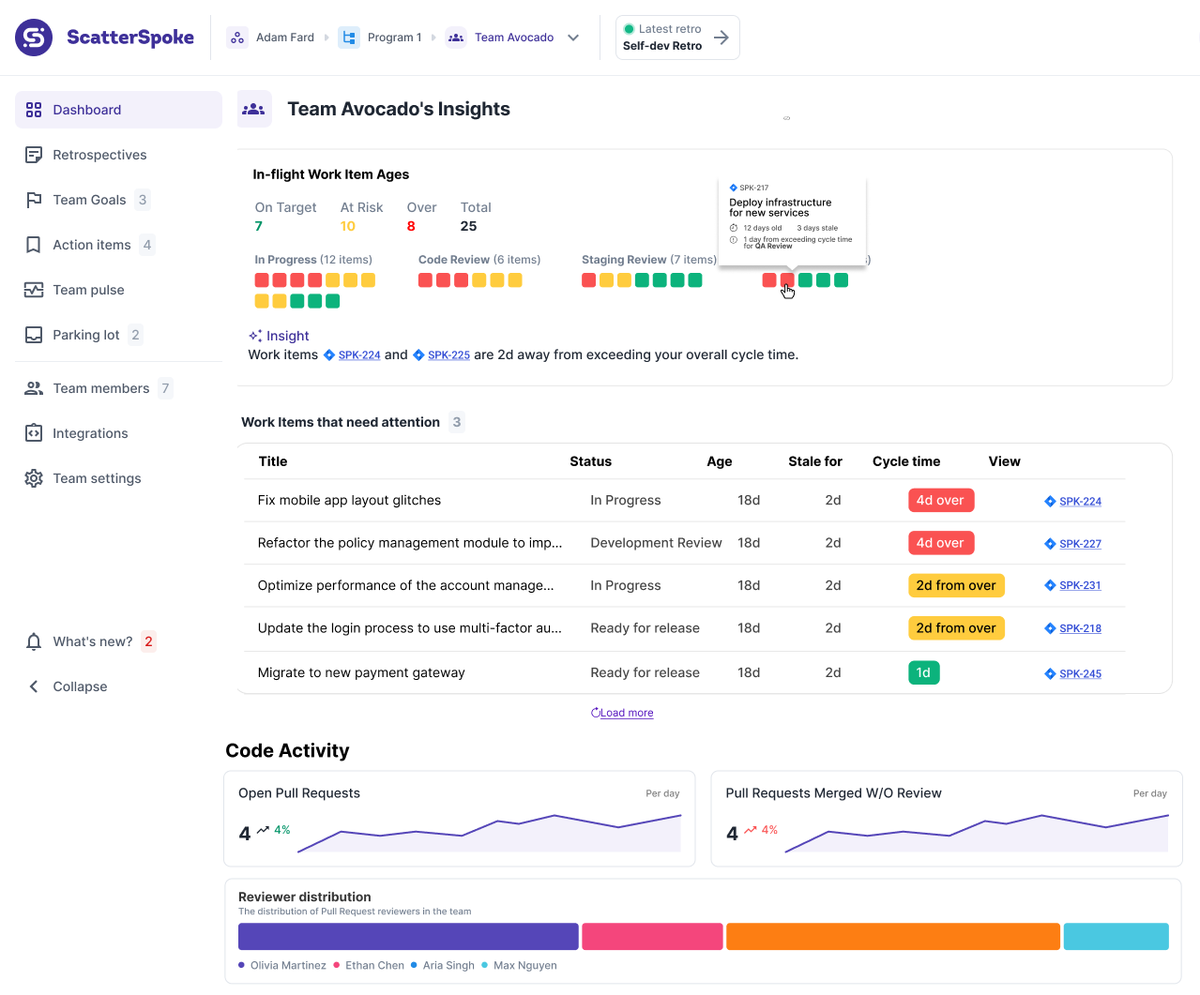Click the Integrations icon in sidebar

click(33, 433)
